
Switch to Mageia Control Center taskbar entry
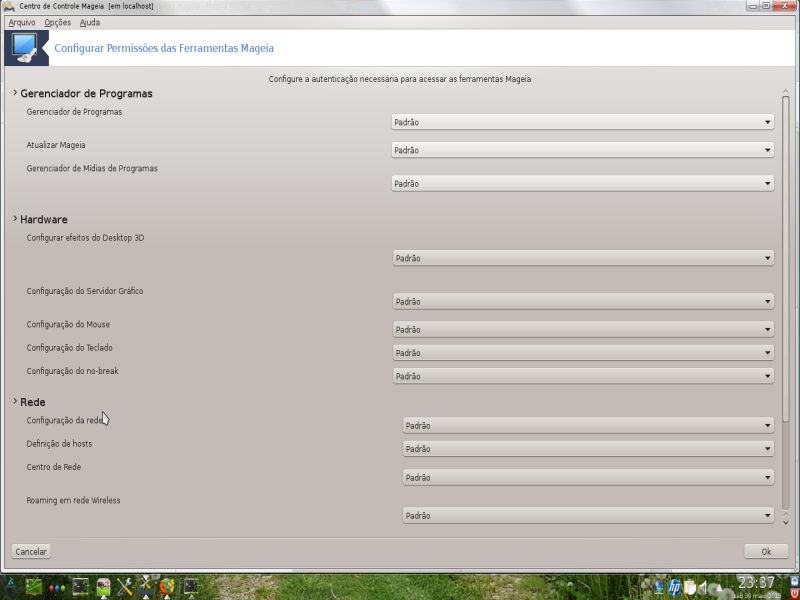click(x=146, y=587)
